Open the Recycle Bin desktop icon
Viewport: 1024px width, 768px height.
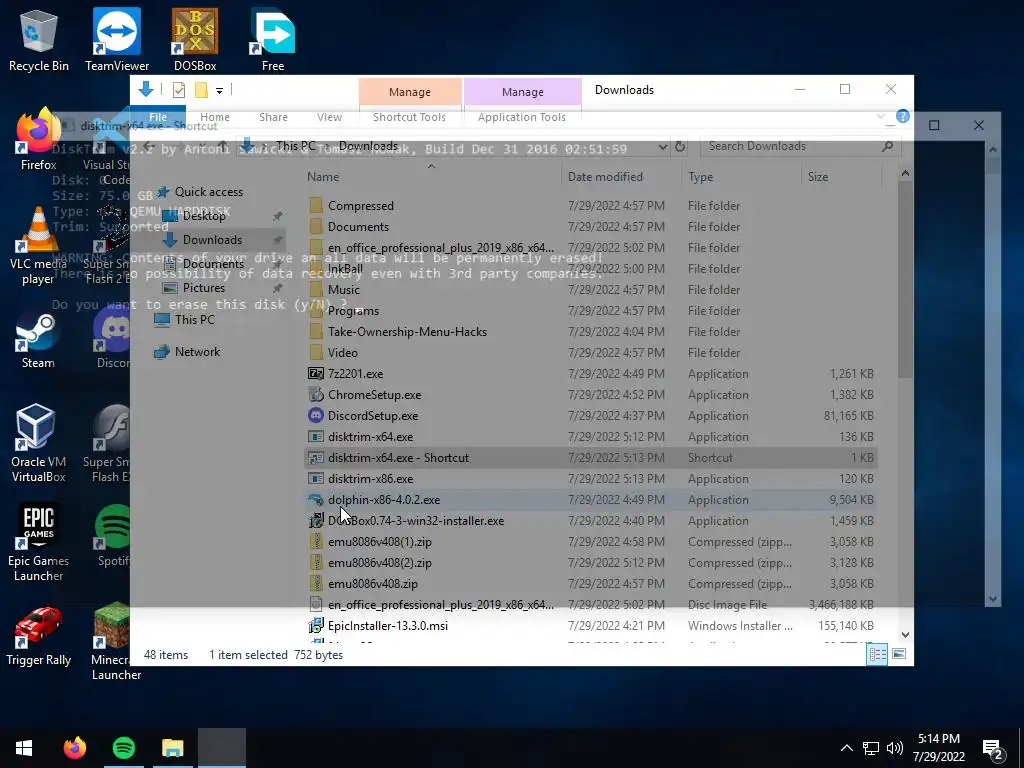coord(38,40)
